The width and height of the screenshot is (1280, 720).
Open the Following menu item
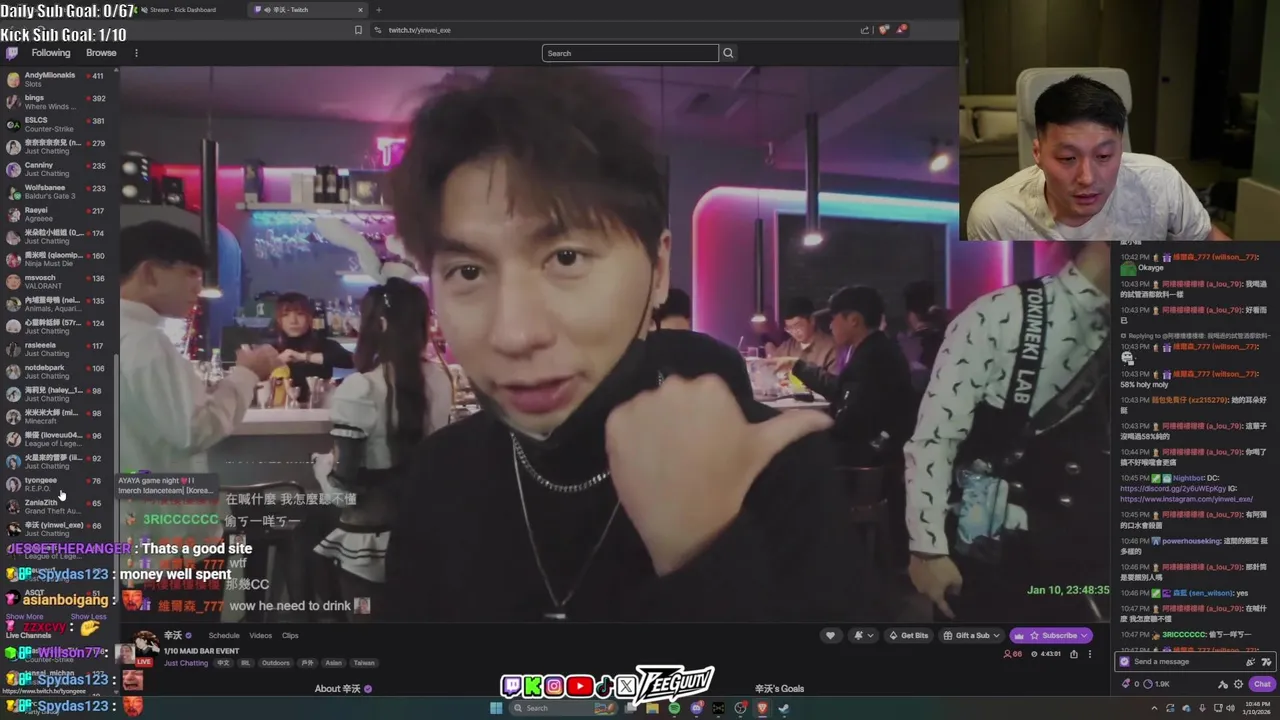(x=51, y=53)
